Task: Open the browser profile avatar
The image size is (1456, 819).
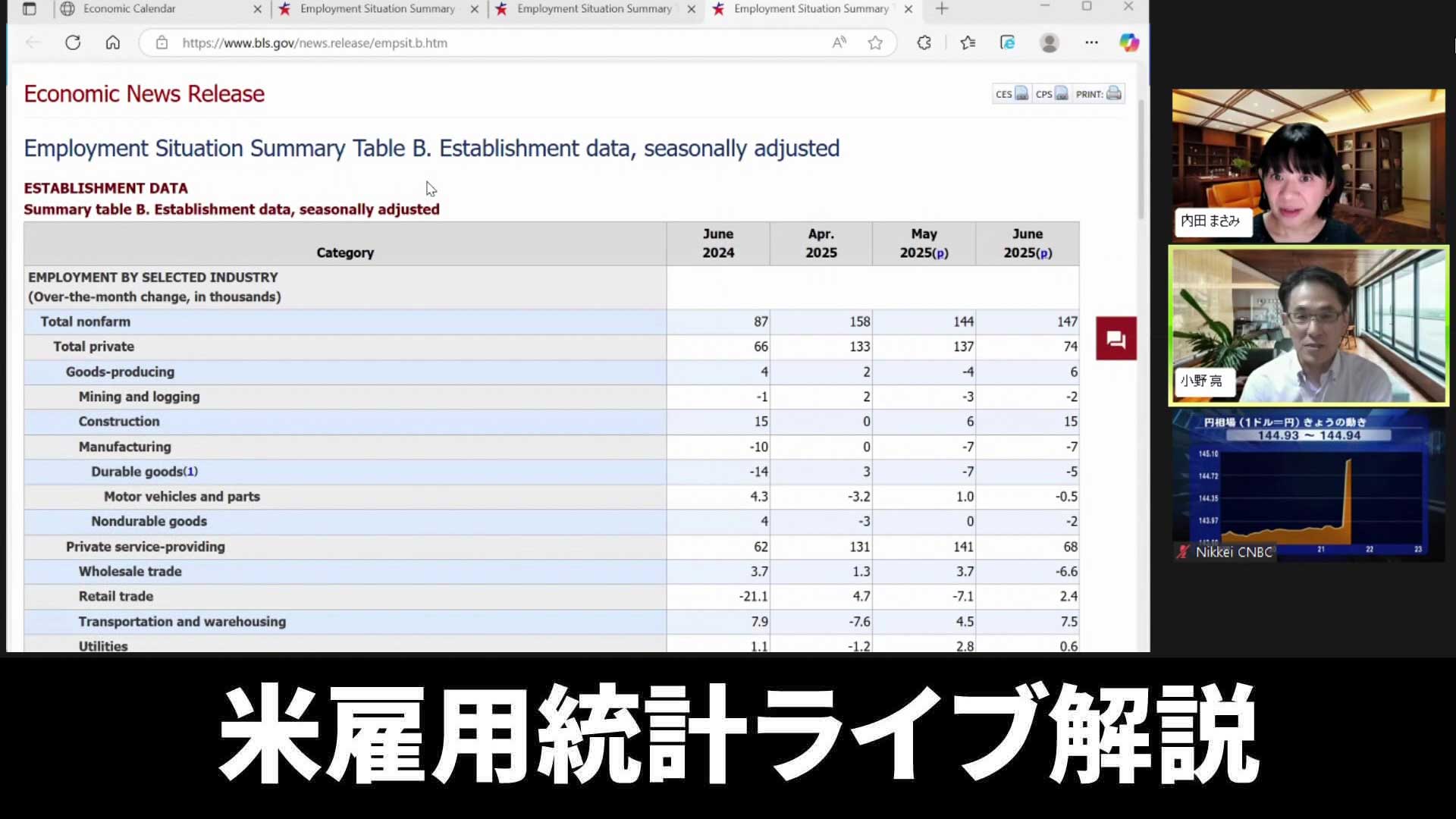Action: (x=1050, y=43)
